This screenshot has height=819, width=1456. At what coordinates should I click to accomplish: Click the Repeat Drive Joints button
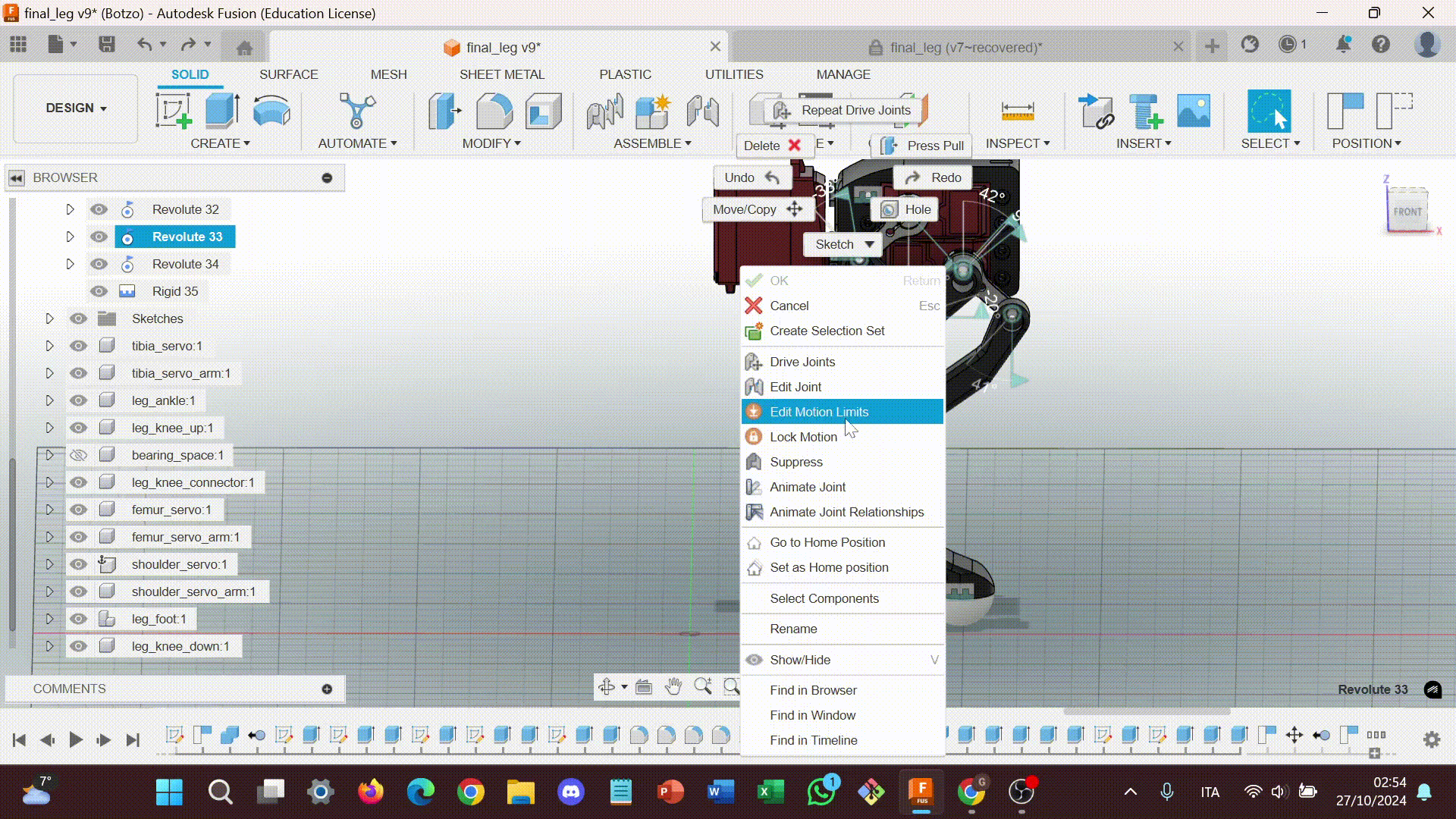click(x=847, y=110)
